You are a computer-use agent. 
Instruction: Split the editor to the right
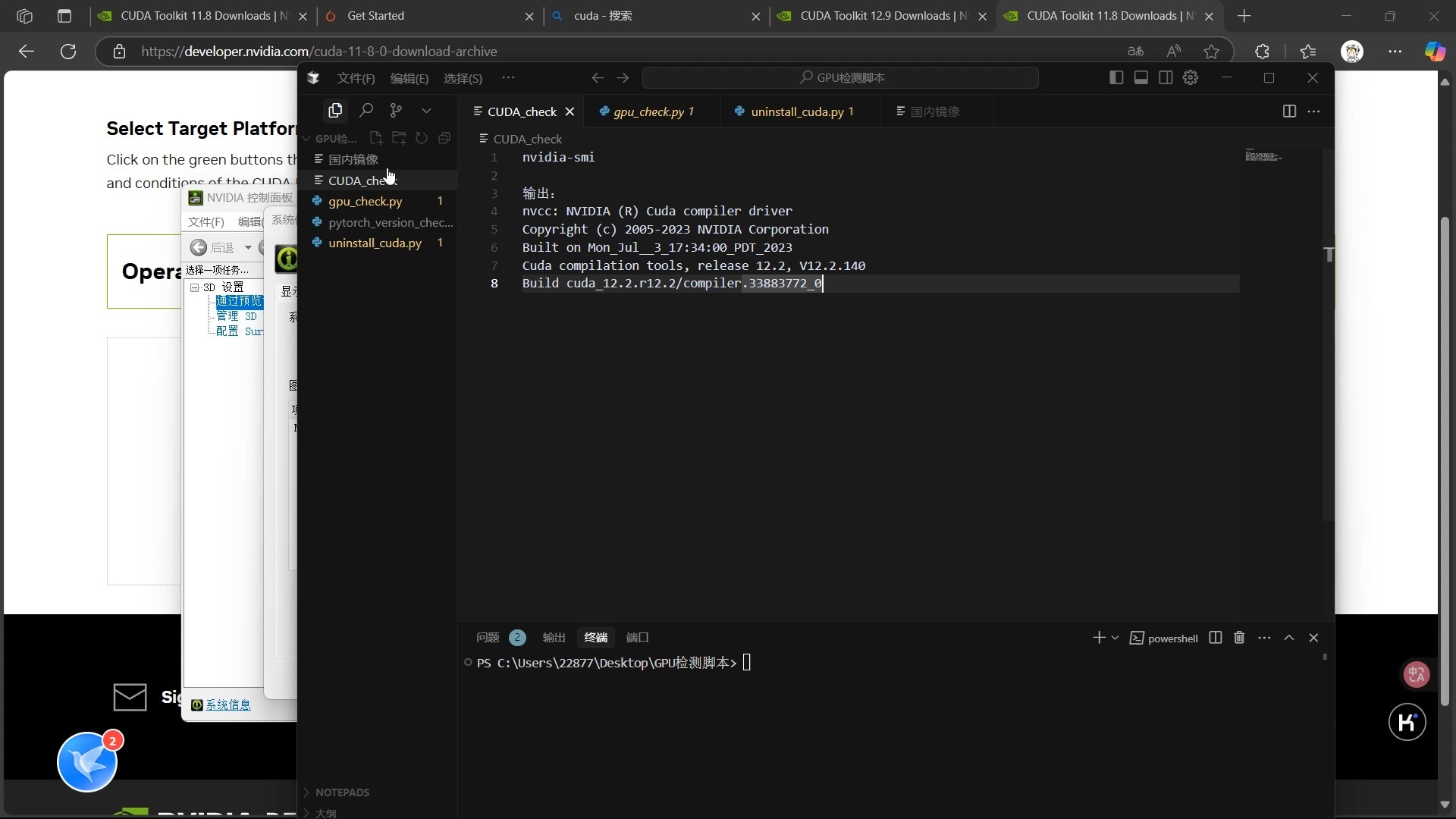1289,111
